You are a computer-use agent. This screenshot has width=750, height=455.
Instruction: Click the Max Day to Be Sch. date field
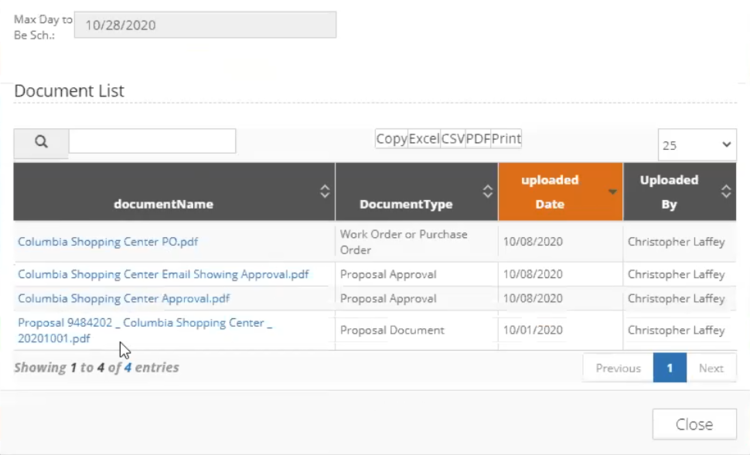205,25
